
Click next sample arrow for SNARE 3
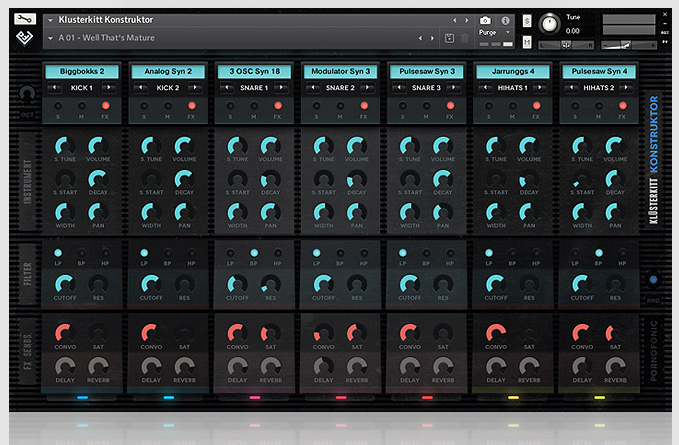(453, 87)
